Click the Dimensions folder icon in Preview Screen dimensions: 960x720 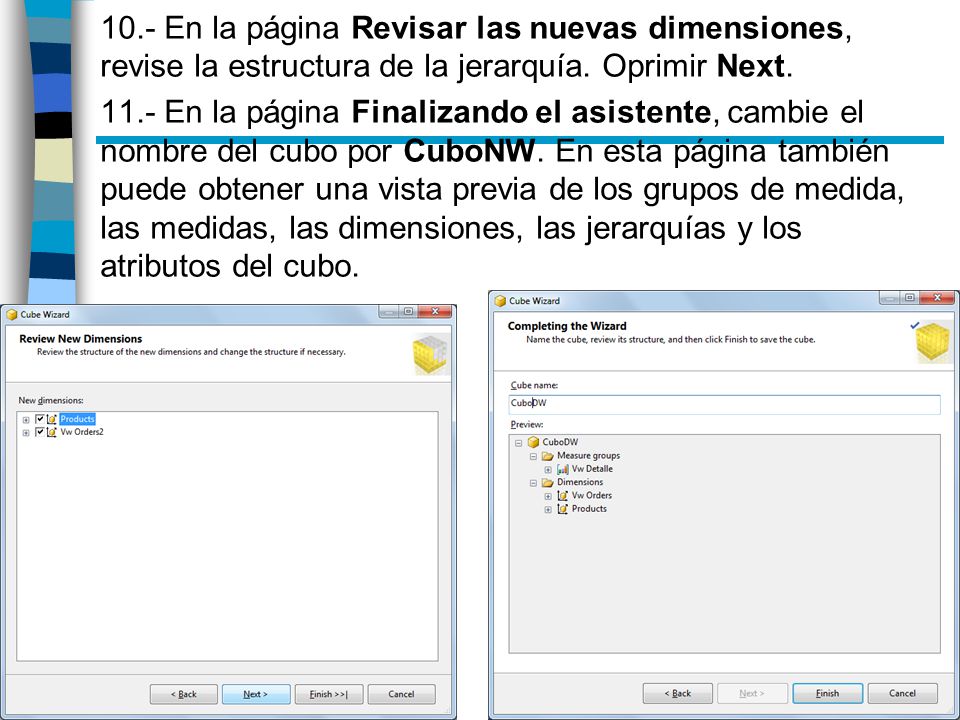click(x=548, y=482)
